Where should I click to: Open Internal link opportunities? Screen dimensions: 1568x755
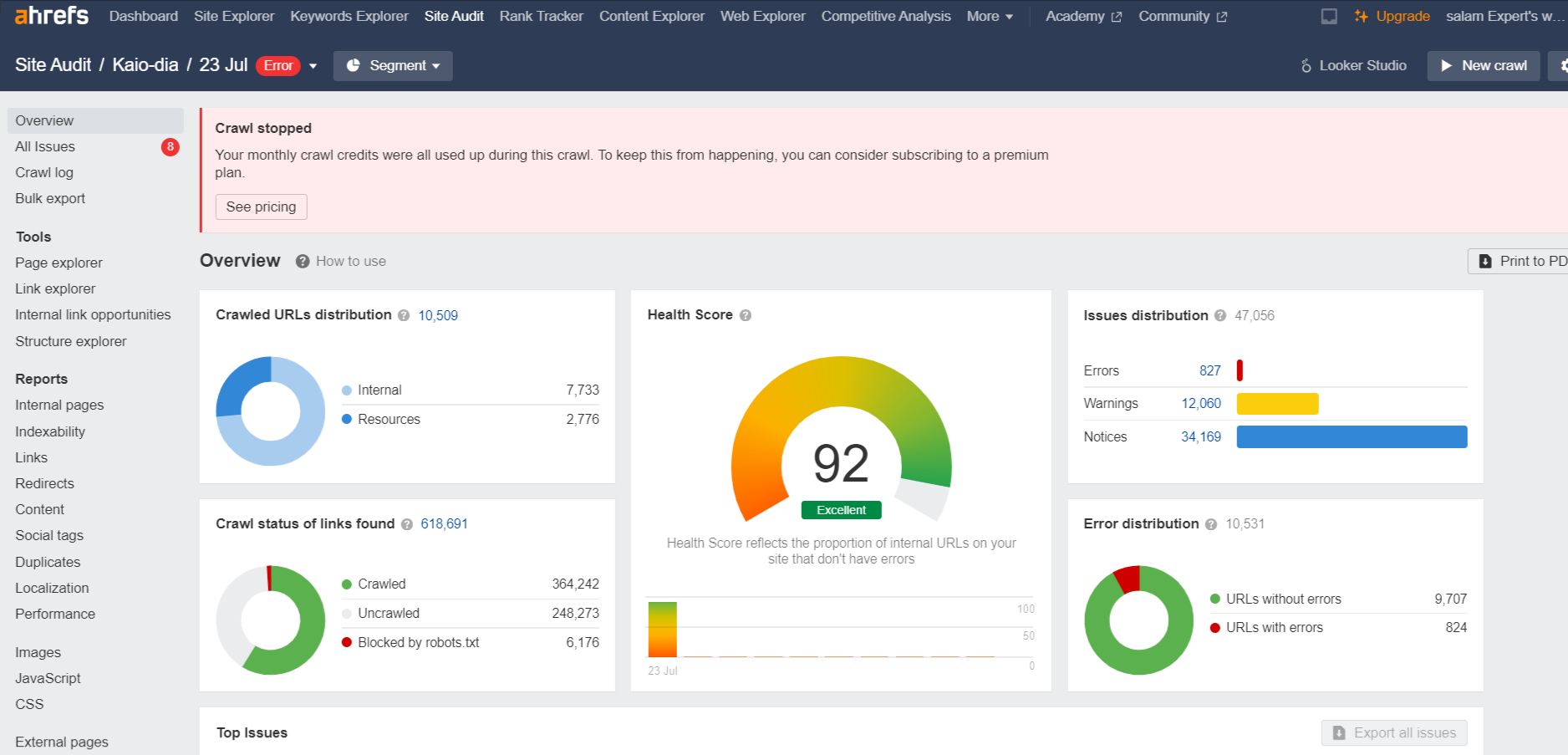(93, 314)
